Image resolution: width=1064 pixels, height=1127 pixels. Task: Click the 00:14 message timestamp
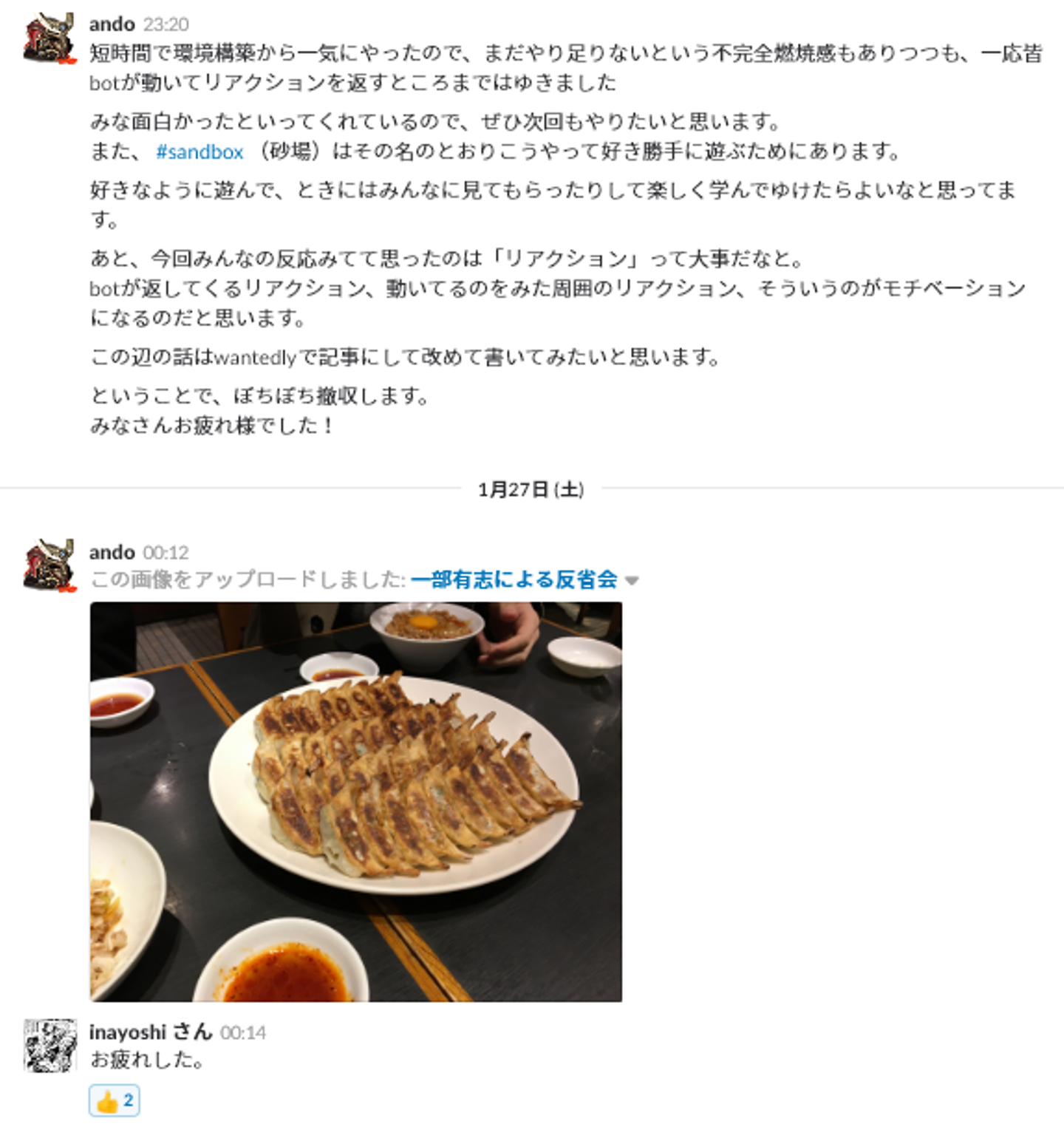point(243,1032)
